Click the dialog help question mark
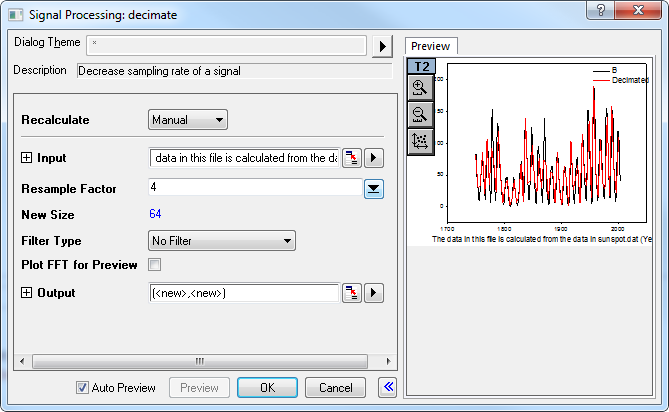This screenshot has height=412, width=669. tap(601, 9)
